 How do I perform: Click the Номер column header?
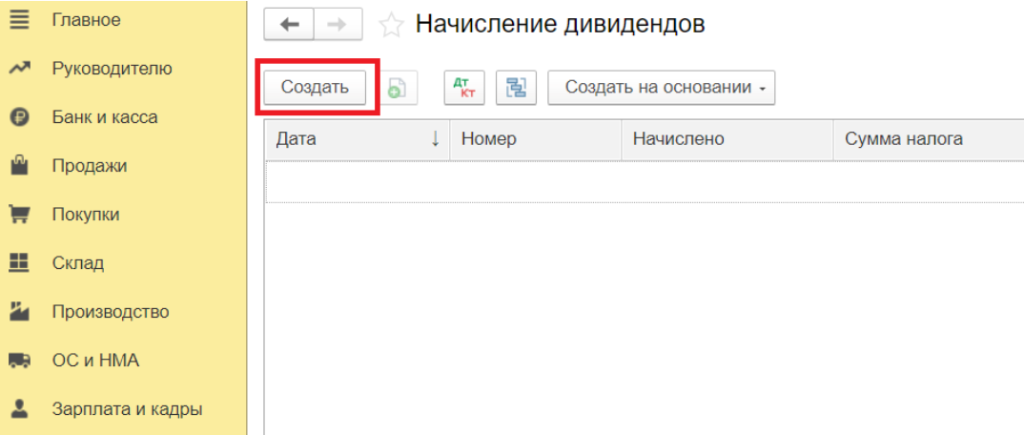489,139
